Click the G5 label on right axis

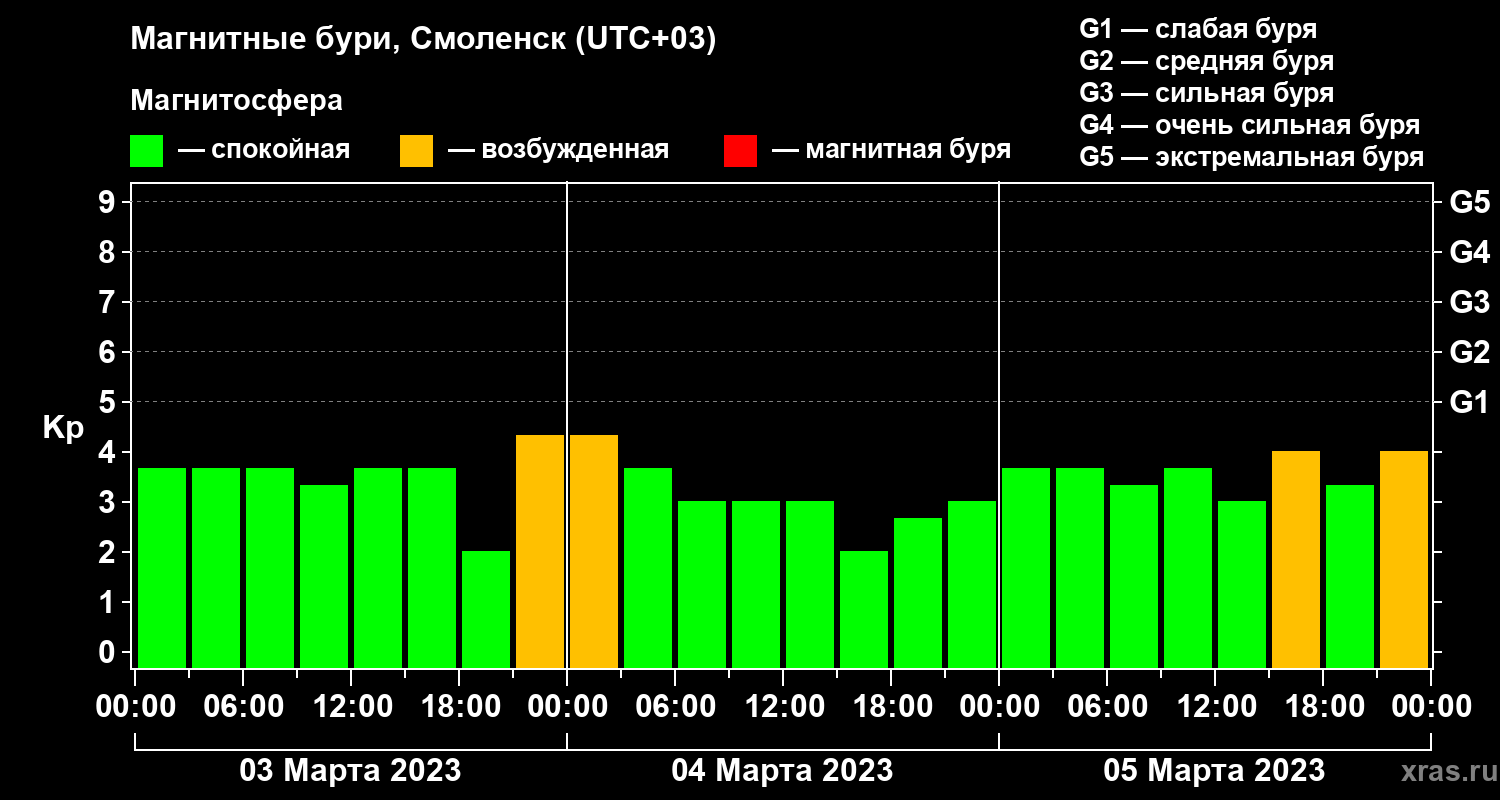pyautogui.click(x=1469, y=202)
